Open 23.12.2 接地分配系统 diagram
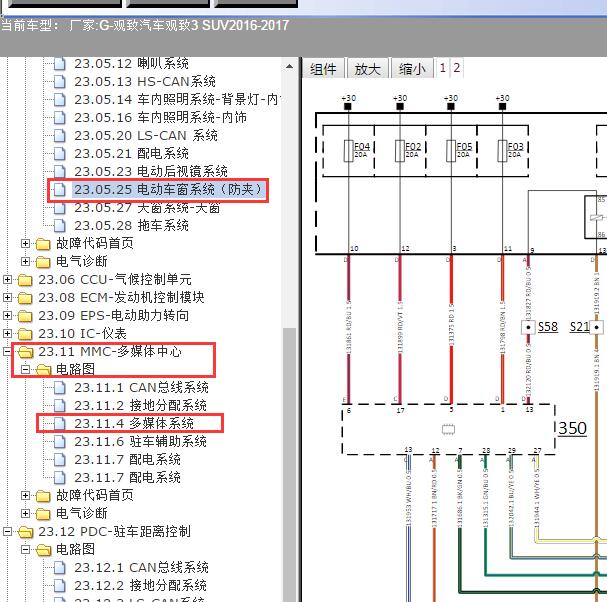Screen dimensions: 607x602 point(140,585)
